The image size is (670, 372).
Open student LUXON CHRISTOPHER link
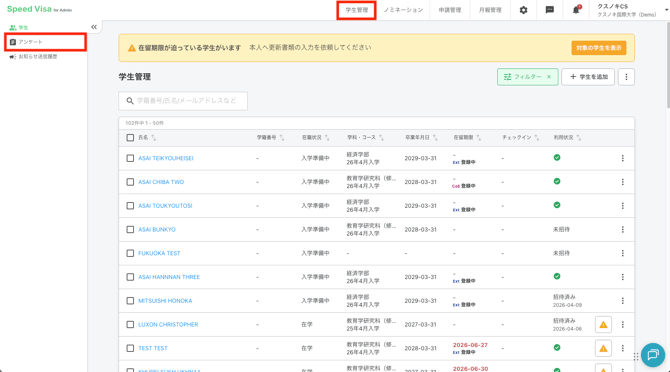pos(168,325)
